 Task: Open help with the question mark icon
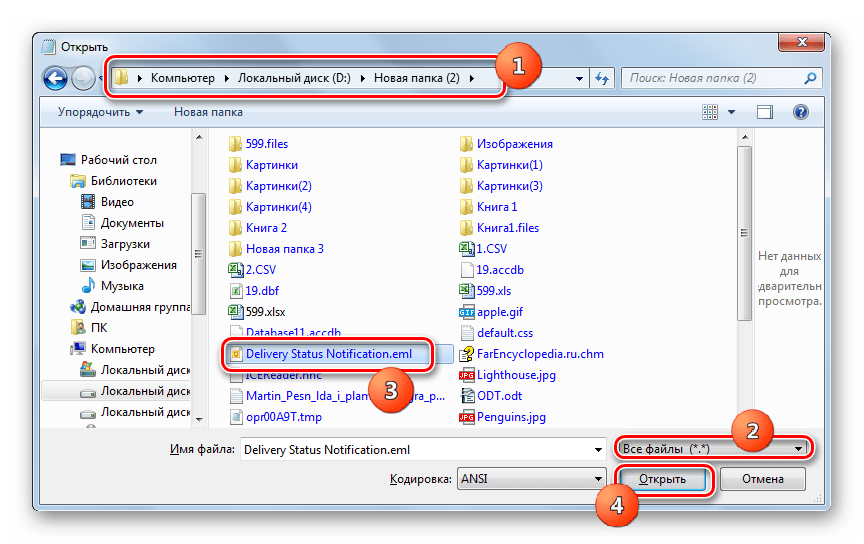(800, 112)
